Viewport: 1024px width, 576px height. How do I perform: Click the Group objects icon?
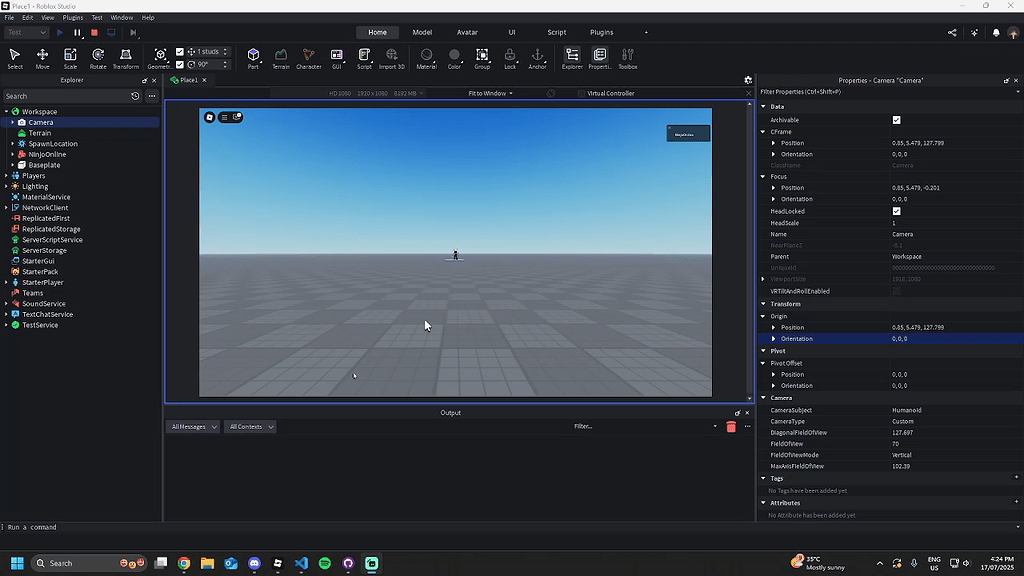coord(481,57)
